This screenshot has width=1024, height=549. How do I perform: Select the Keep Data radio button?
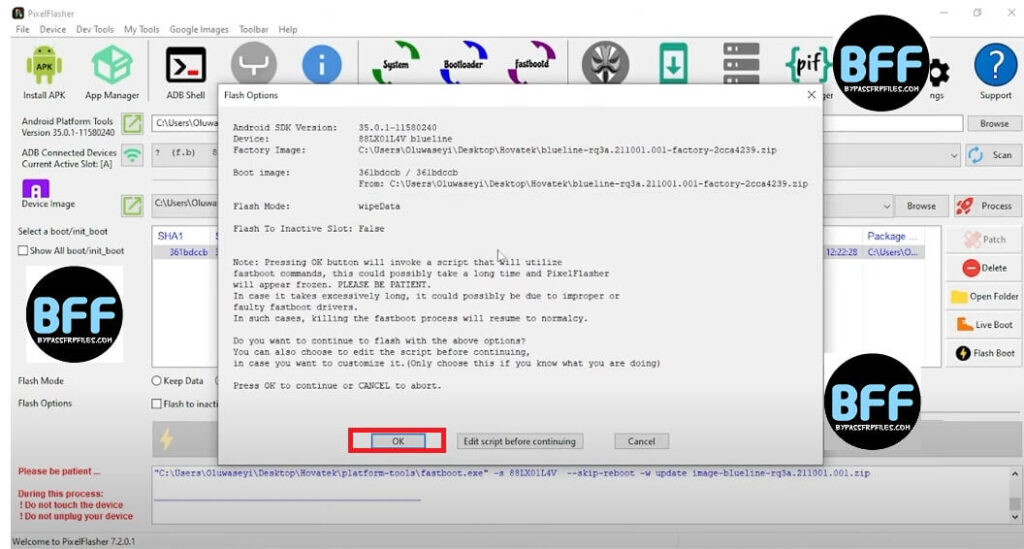coord(157,381)
